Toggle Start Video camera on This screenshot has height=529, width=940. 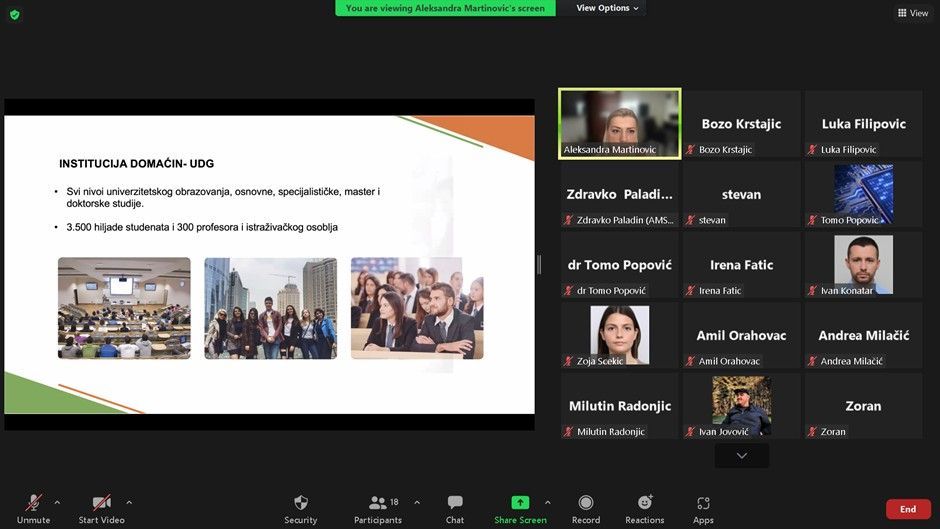pos(101,503)
